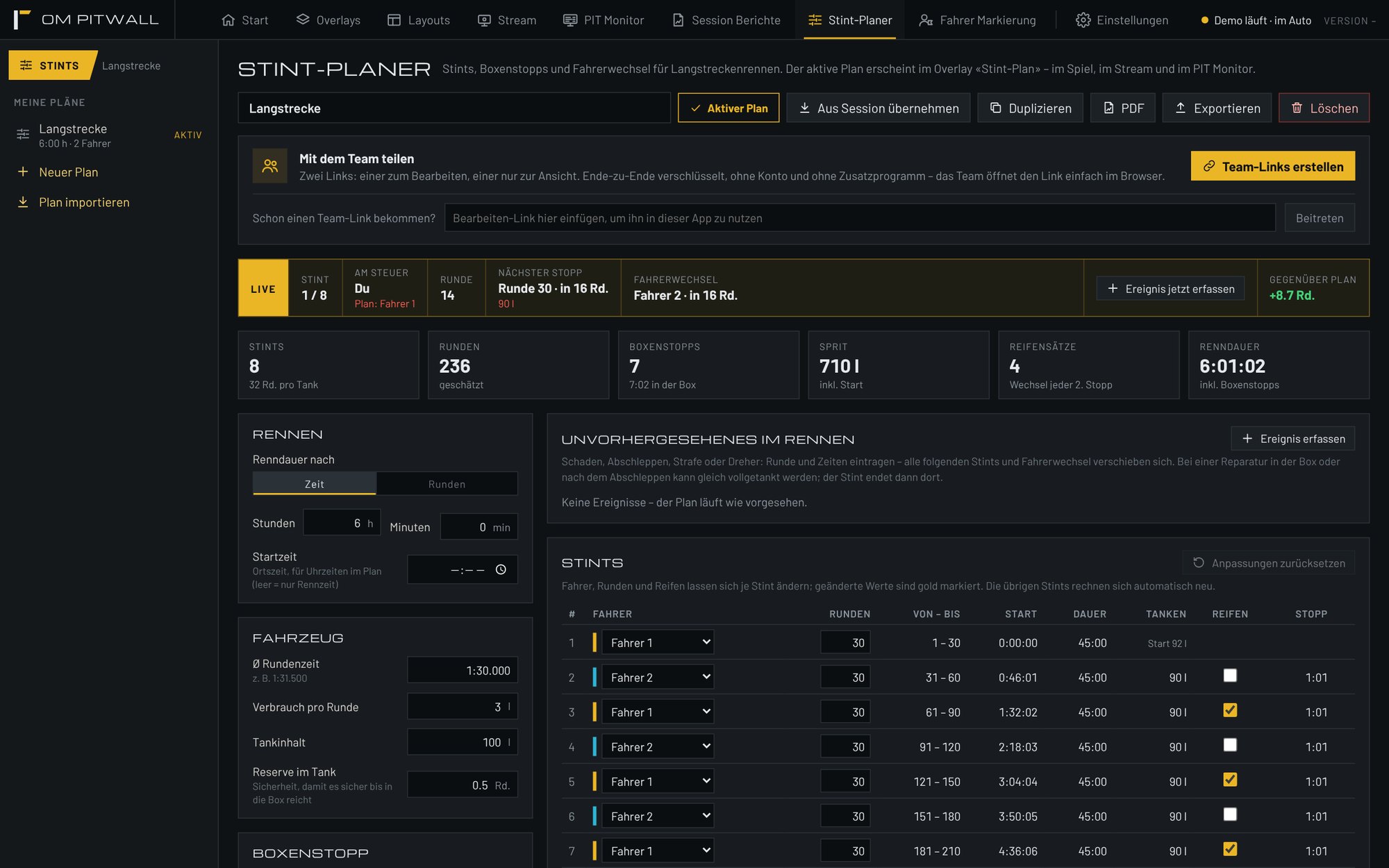Click the Layouts panel icon
This screenshot has width=1389, height=868.
pos(394,20)
